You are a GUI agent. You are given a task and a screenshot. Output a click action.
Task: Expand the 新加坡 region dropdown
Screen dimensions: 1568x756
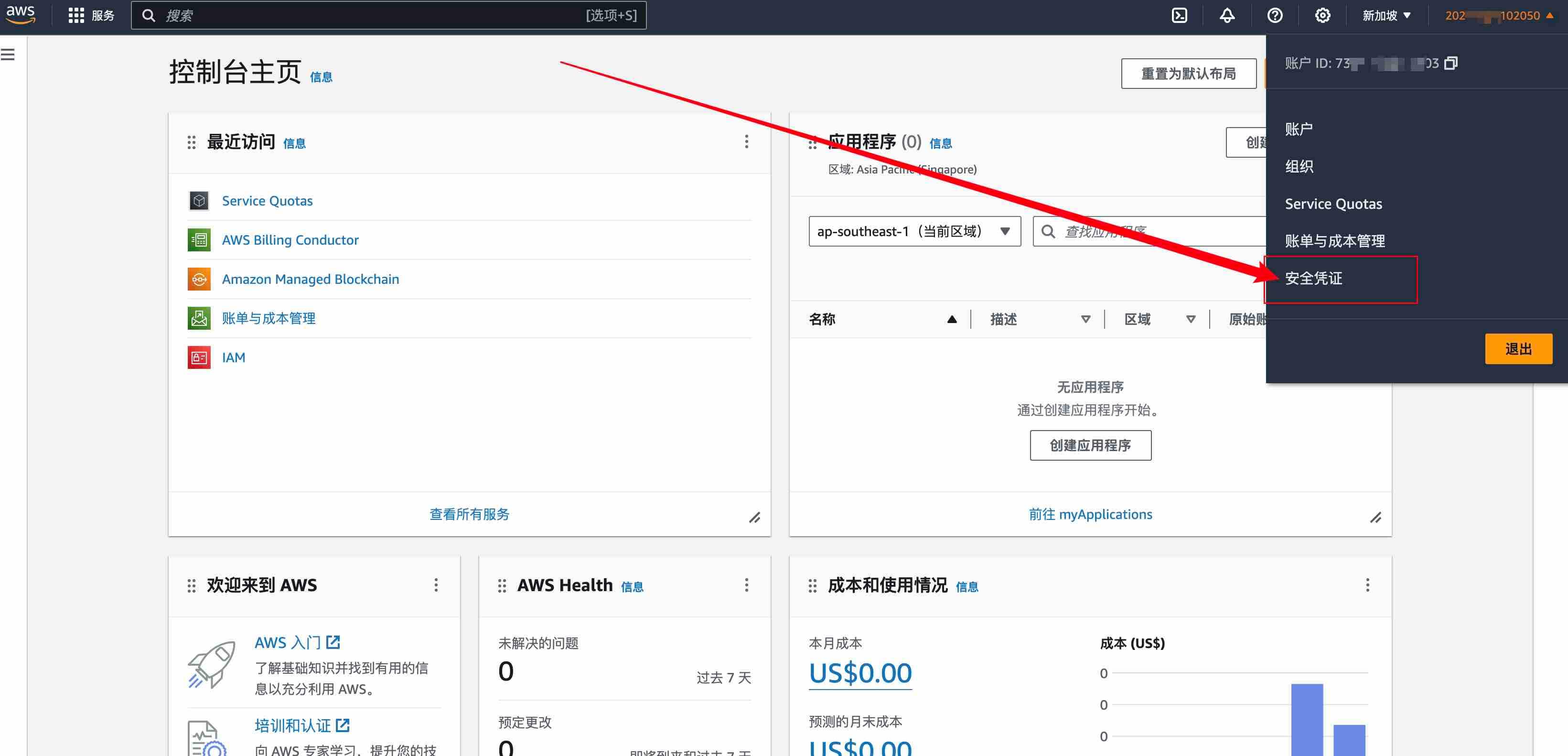coord(1386,16)
